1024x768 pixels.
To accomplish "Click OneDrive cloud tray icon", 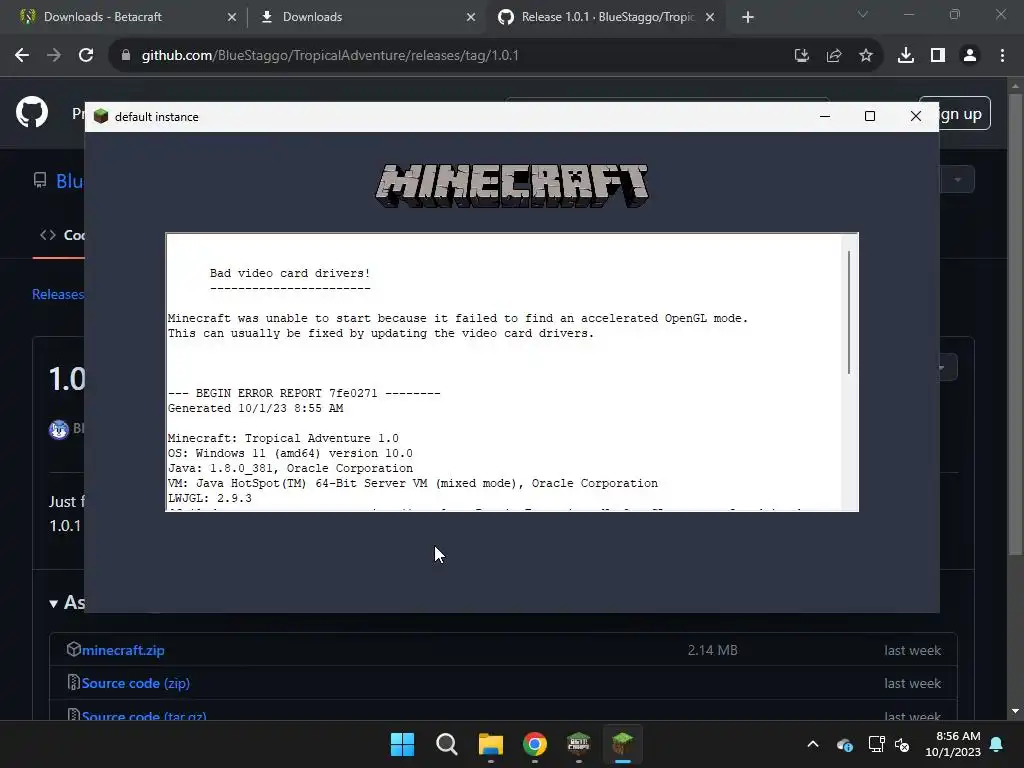I will (844, 744).
